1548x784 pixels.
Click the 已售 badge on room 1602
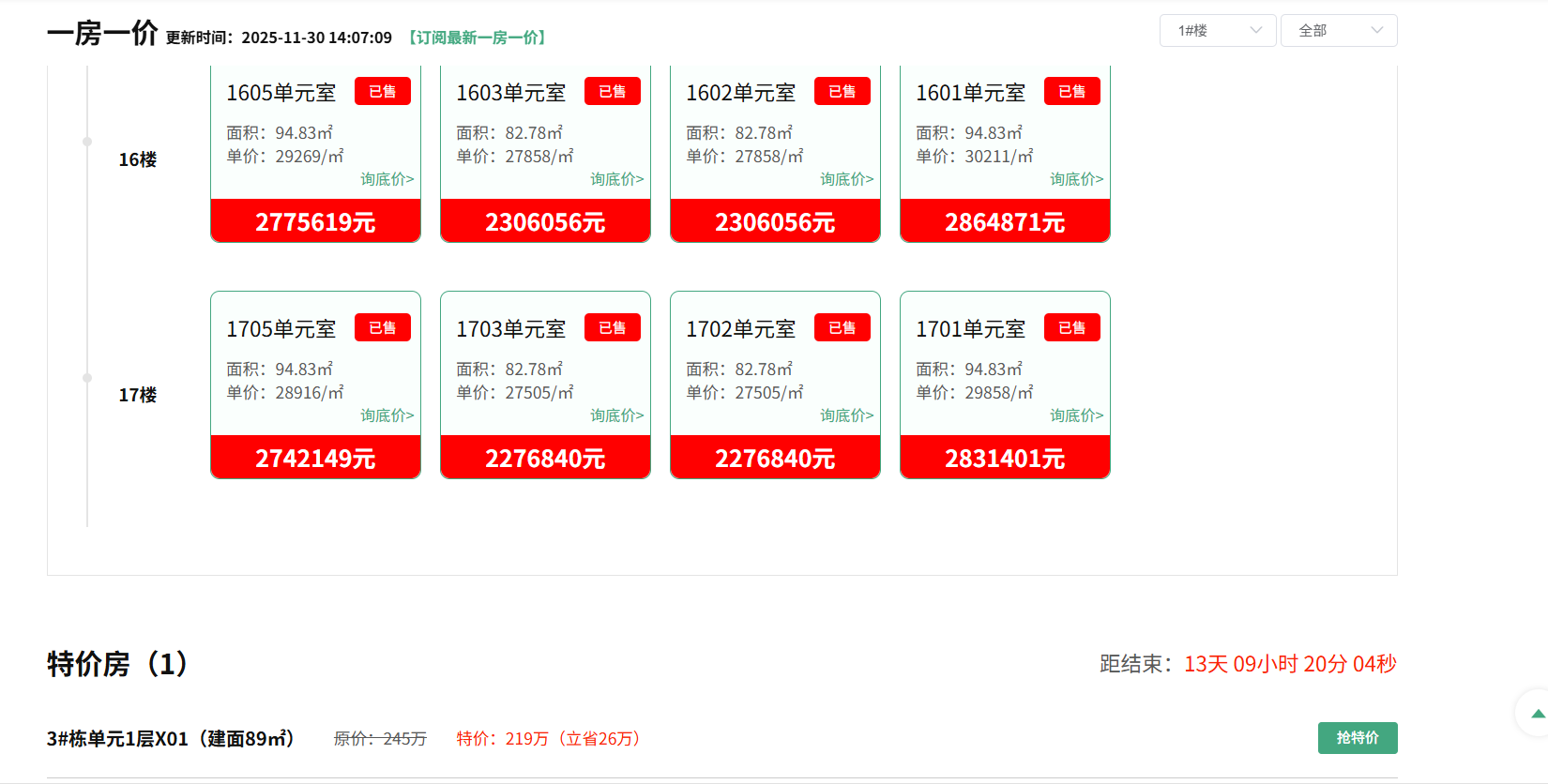(842, 92)
